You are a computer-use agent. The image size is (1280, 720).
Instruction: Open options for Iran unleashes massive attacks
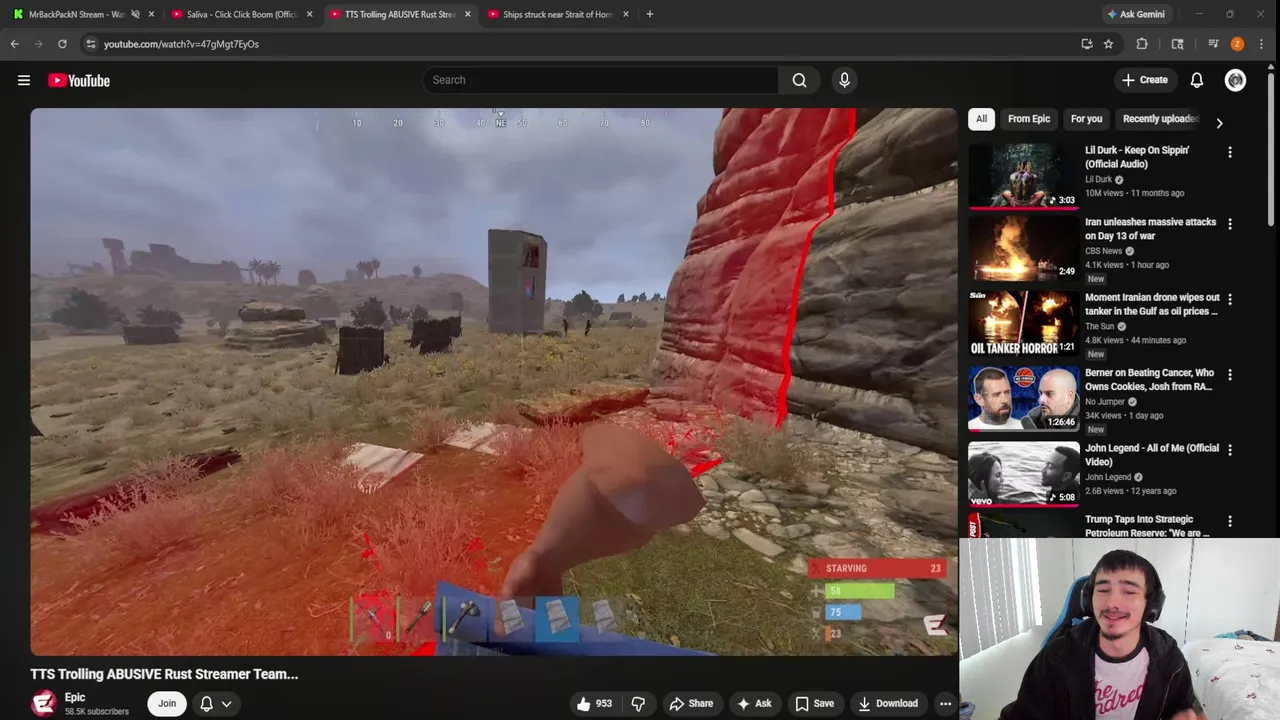1230,224
